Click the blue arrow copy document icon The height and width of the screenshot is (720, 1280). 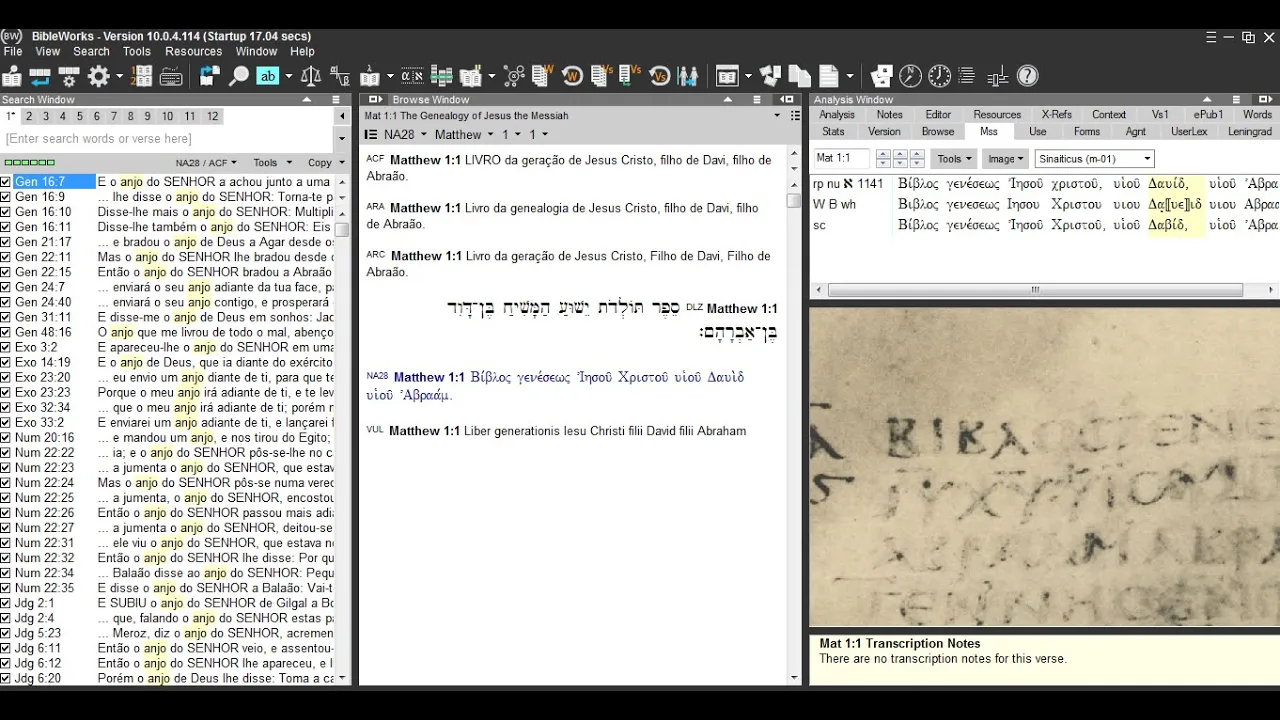pos(210,76)
